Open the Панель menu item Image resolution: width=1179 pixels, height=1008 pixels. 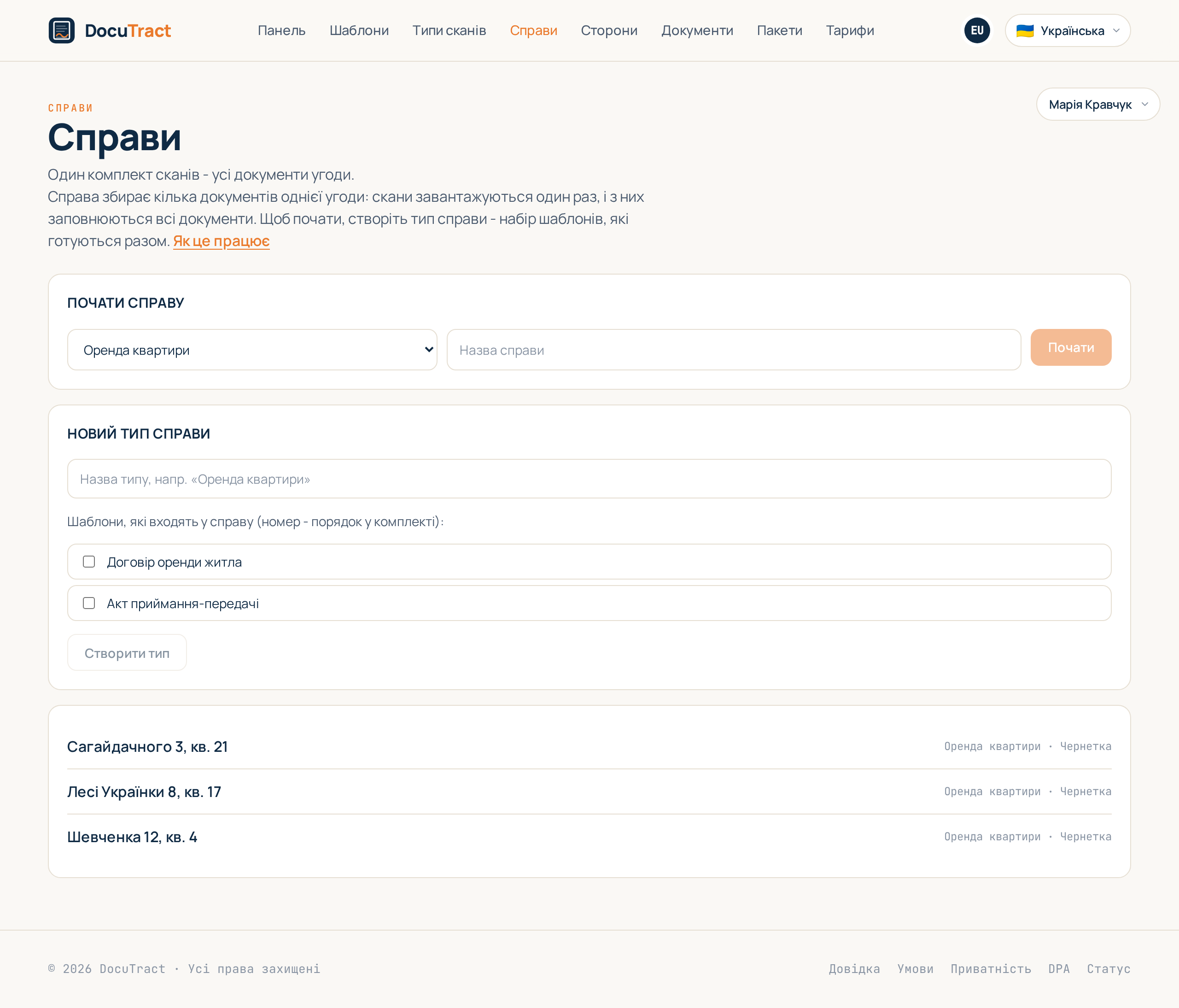pos(282,31)
